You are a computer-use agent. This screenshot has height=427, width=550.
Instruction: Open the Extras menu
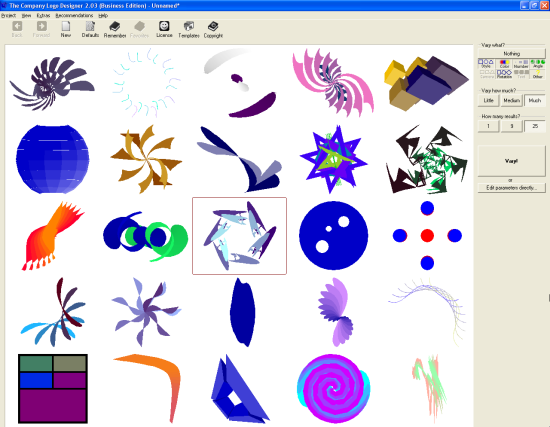[43, 15]
